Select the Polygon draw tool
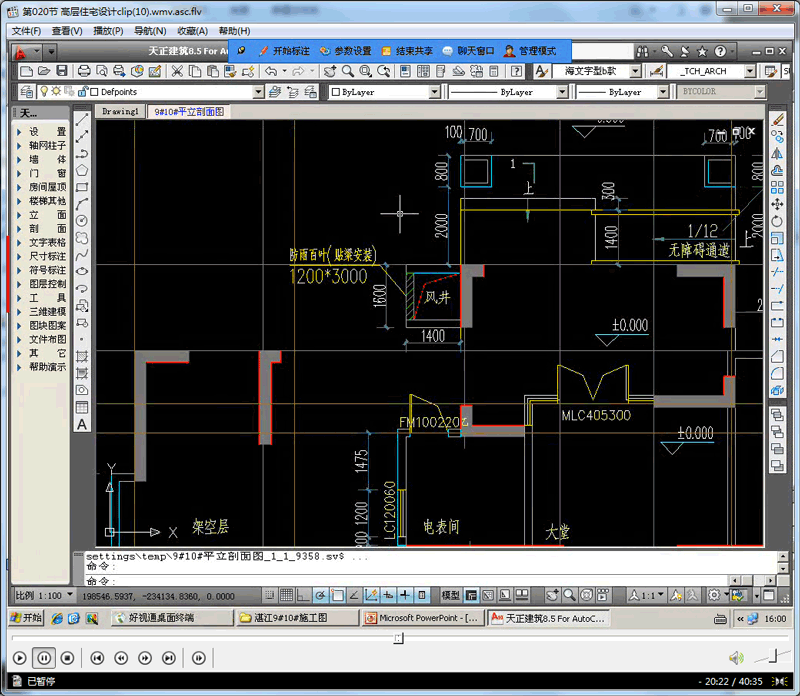The height and width of the screenshot is (696, 800). (x=82, y=170)
